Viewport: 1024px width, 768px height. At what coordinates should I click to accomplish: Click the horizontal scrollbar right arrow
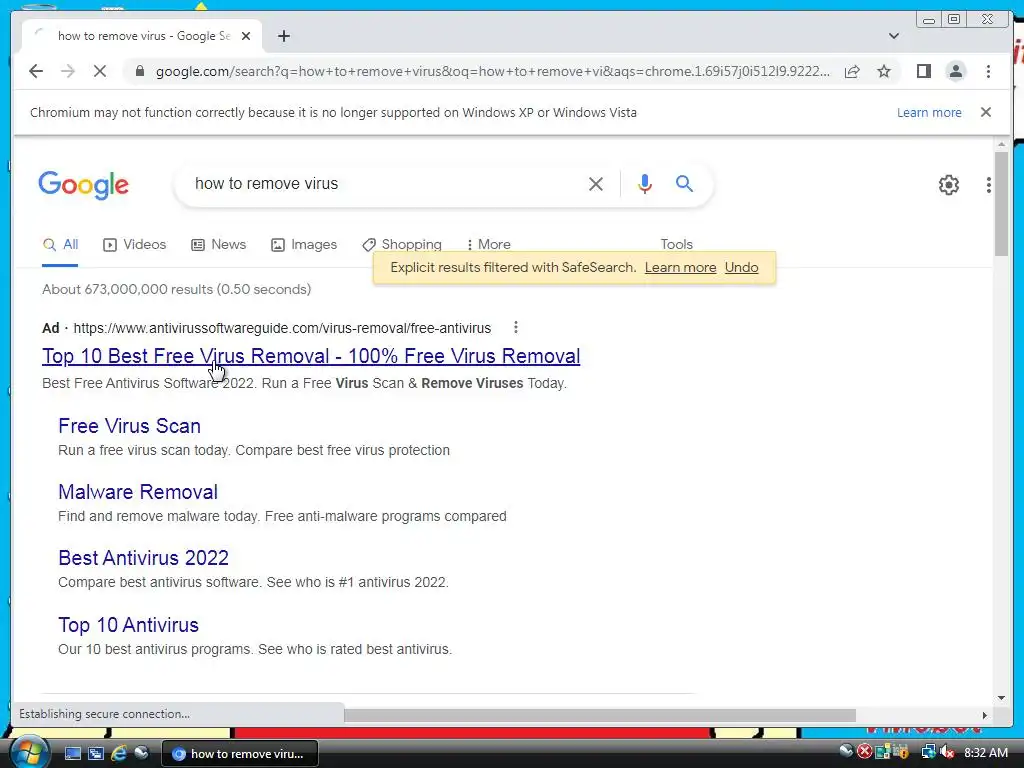985,716
